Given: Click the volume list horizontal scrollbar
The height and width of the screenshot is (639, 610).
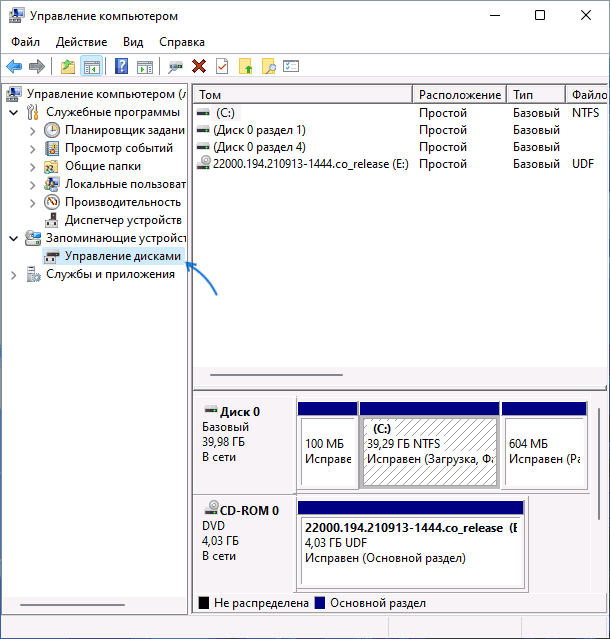Looking at the screenshot, I should 276,375.
